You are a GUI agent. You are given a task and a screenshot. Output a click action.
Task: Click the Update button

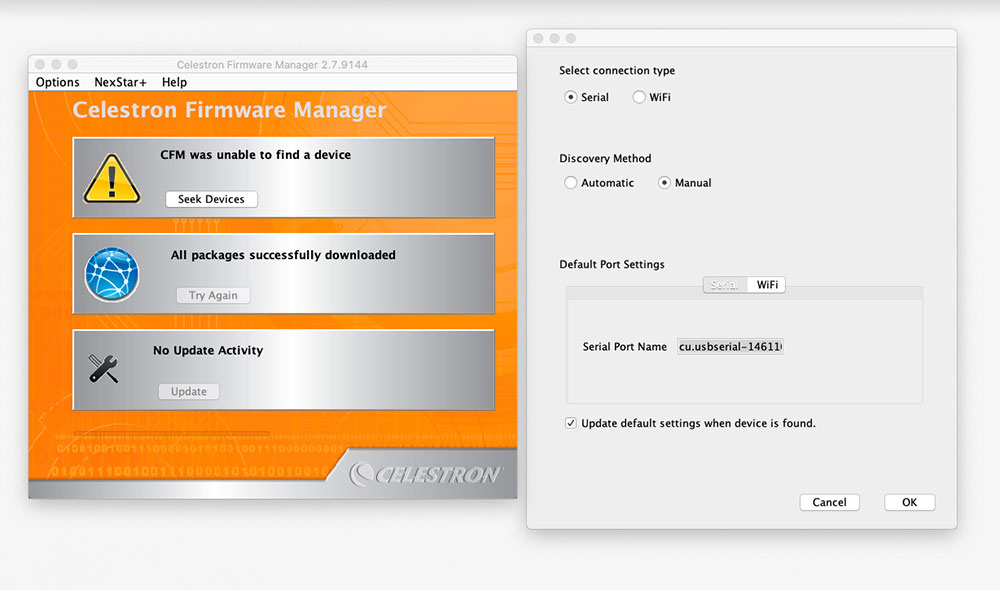click(189, 392)
